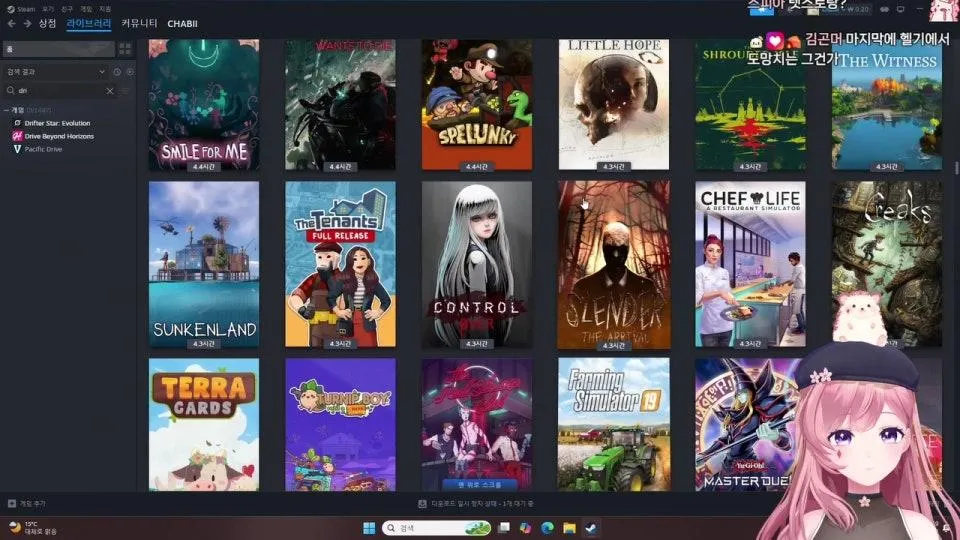Click the Drive Beyond Horizons pink icon

point(17,136)
